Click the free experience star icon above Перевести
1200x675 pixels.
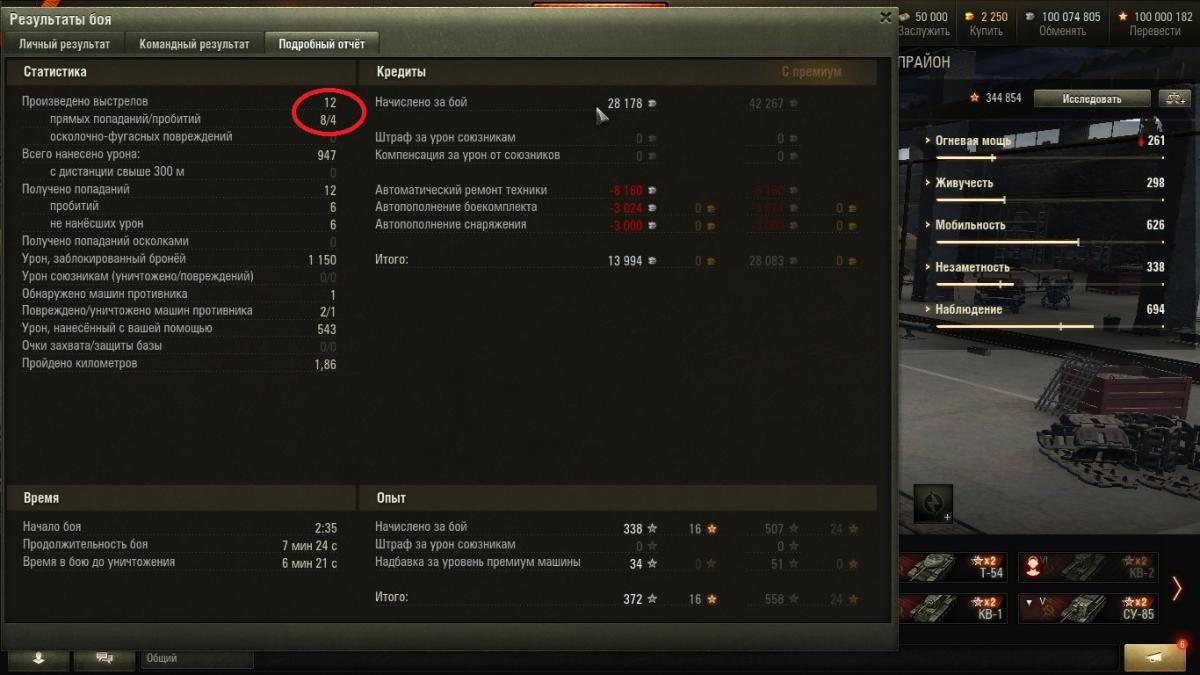click(1122, 17)
